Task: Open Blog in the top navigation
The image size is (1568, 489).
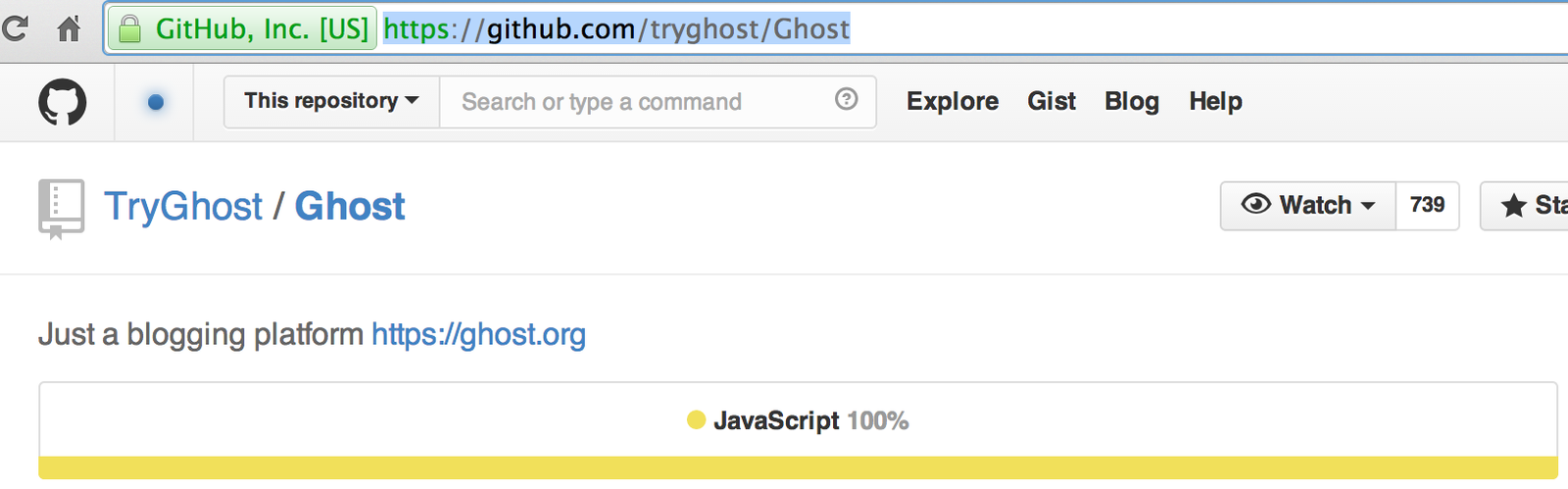Action: click(x=1132, y=101)
